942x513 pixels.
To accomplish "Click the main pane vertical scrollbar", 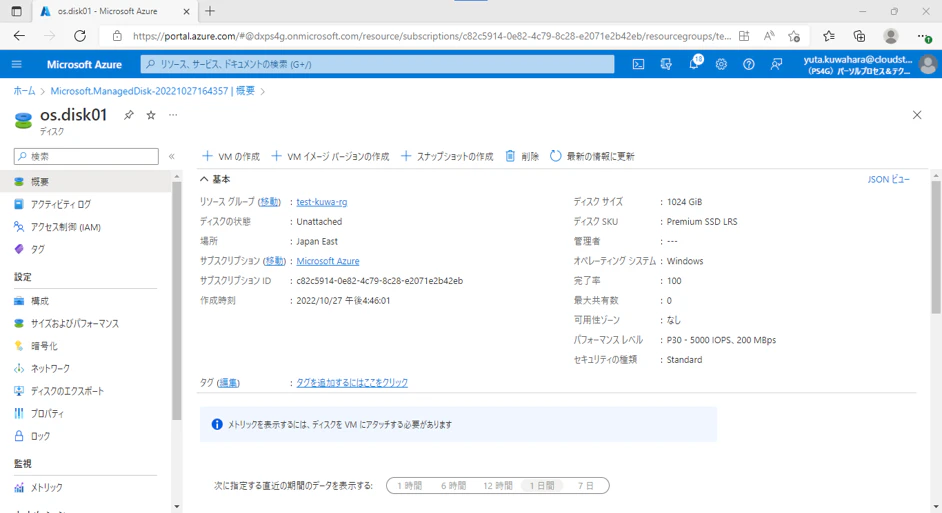I will point(936,246).
